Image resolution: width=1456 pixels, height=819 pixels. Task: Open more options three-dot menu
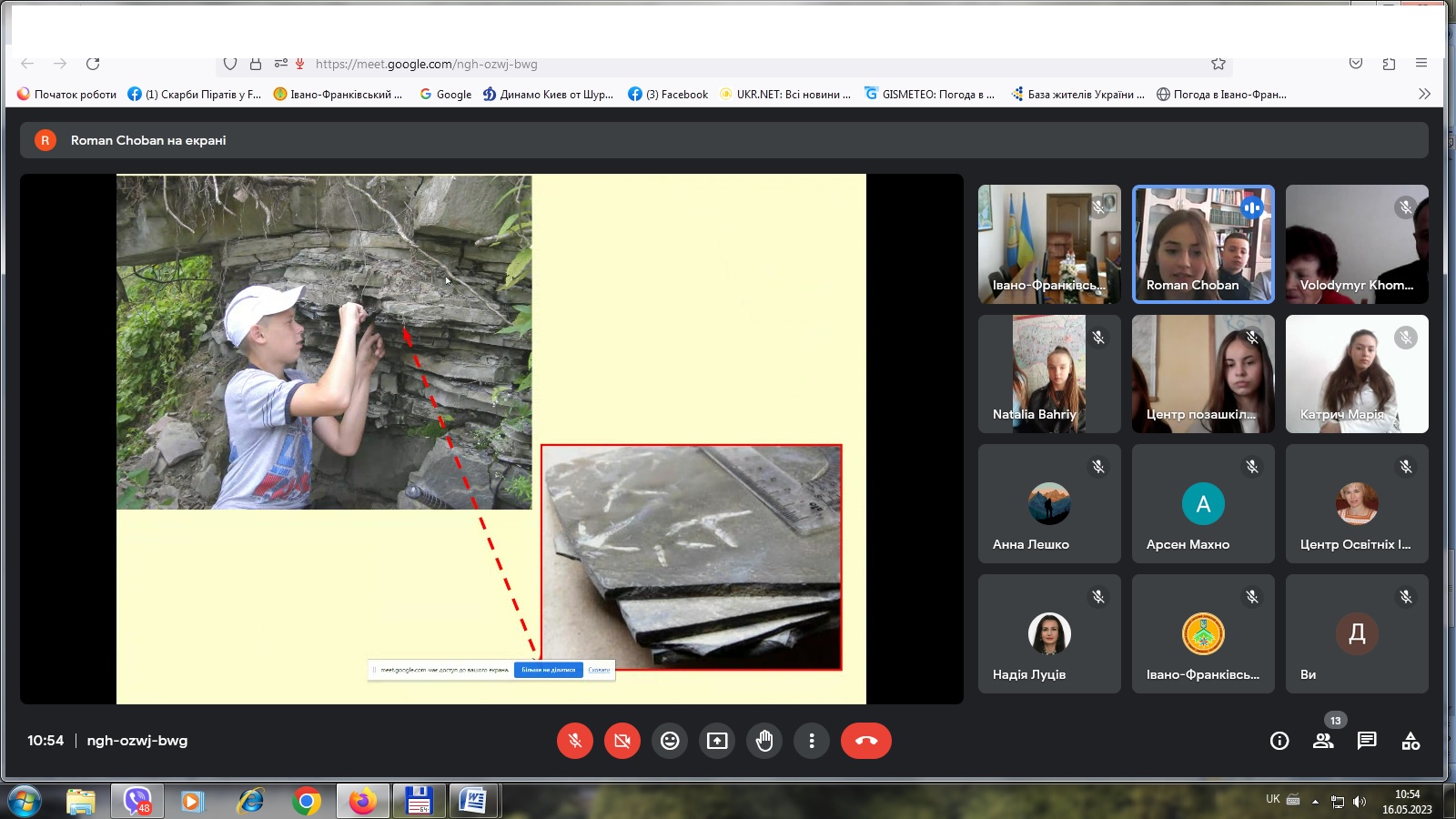[812, 741]
